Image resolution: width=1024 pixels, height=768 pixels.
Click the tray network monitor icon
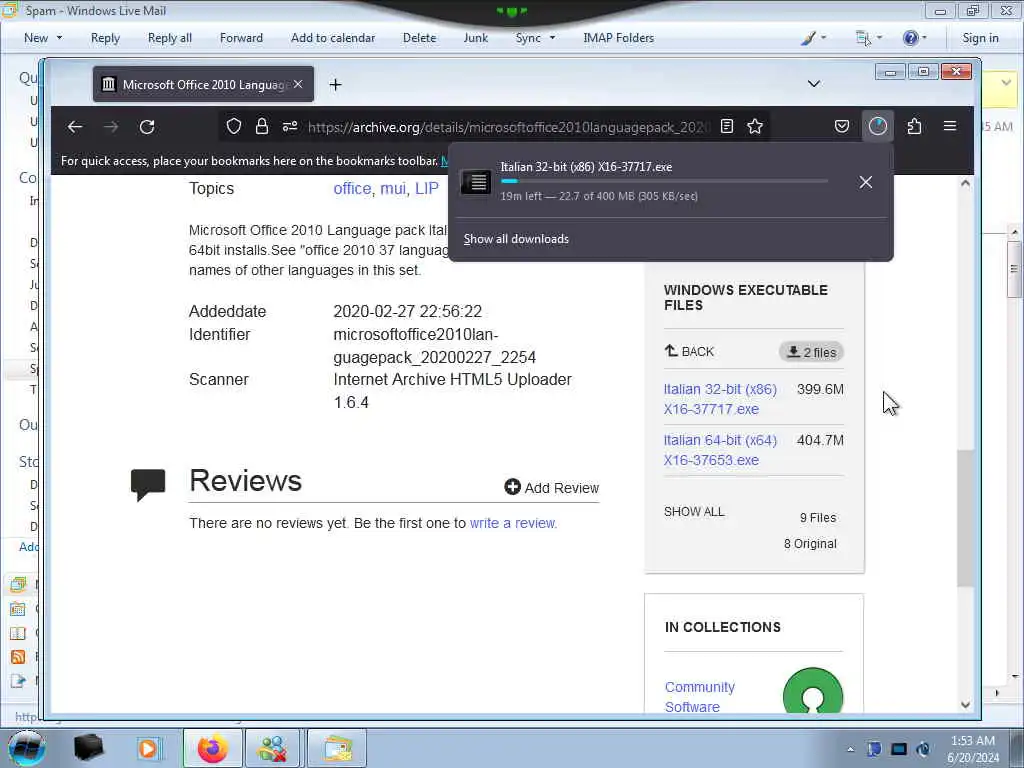899,749
